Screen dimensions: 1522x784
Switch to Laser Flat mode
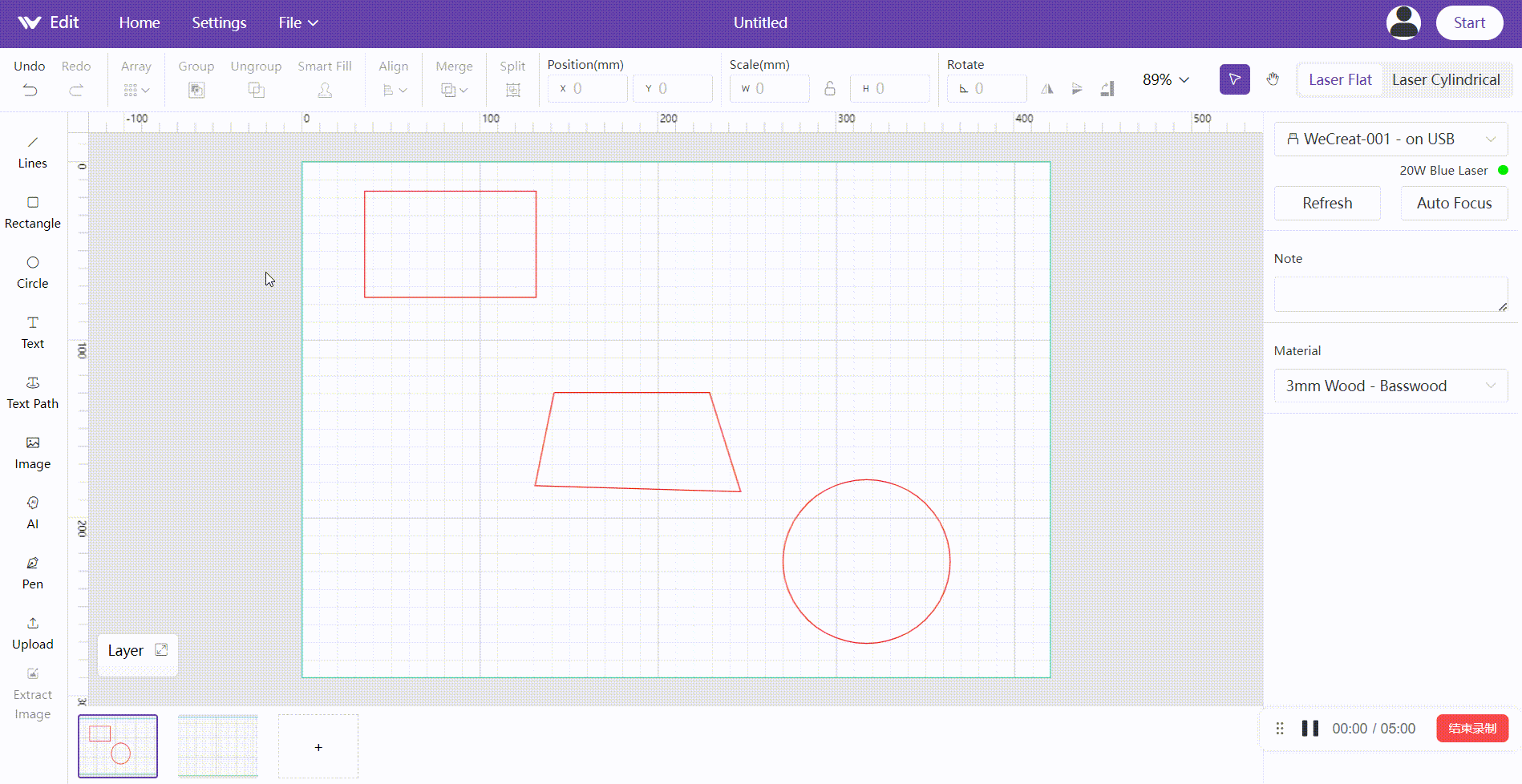[x=1340, y=79]
